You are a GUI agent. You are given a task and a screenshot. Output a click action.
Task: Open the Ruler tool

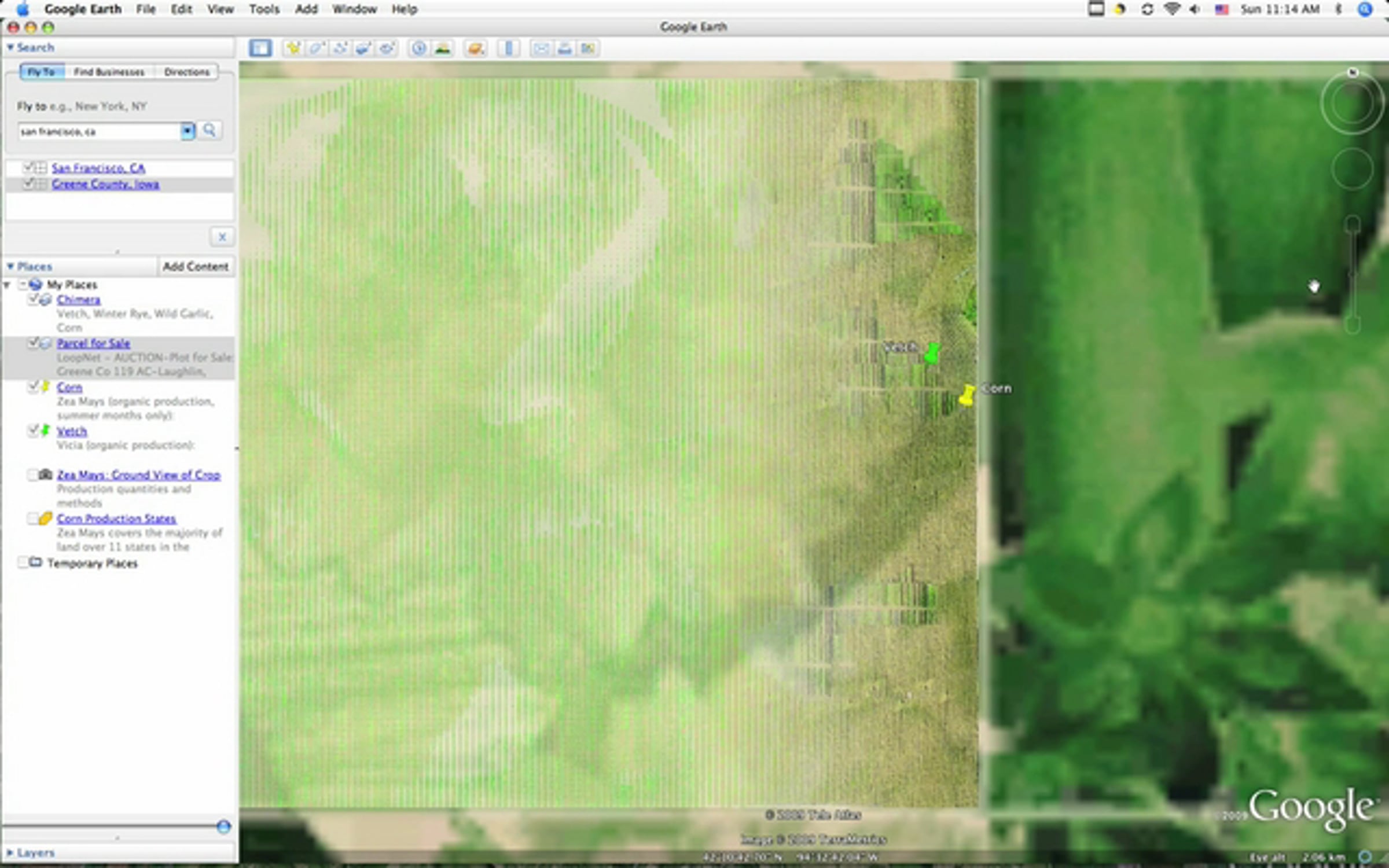coord(509,48)
